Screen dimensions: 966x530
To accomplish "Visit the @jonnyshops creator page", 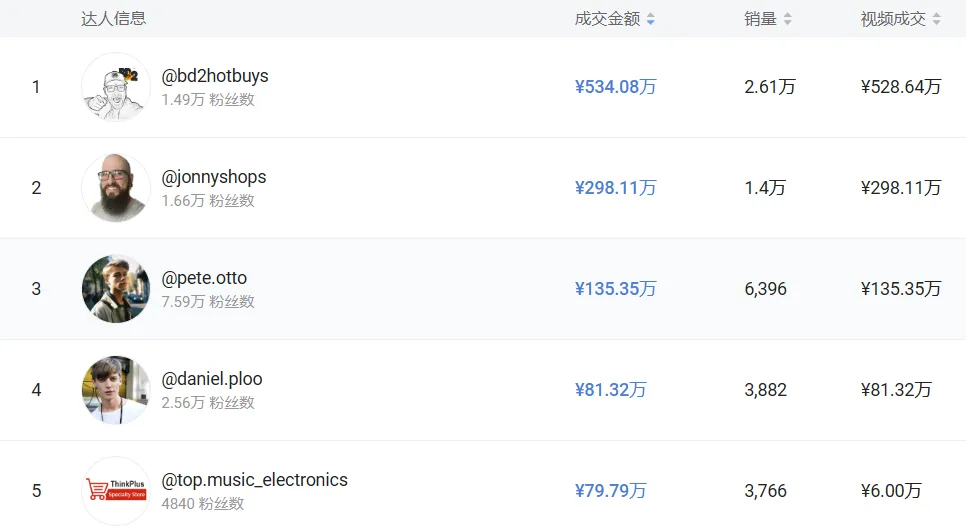I will click(214, 177).
